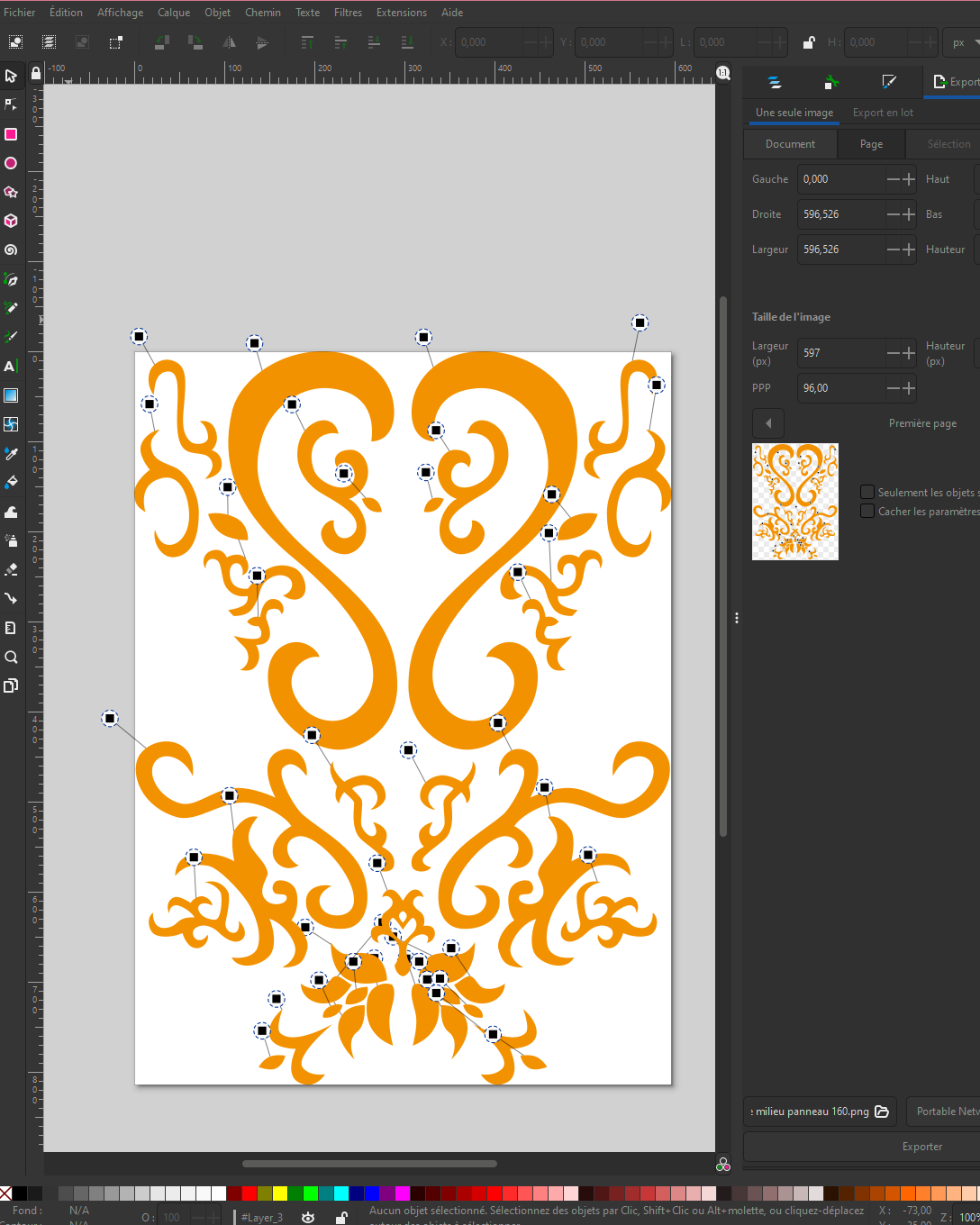
Task: Select the Eraser tool
Action: point(11,569)
